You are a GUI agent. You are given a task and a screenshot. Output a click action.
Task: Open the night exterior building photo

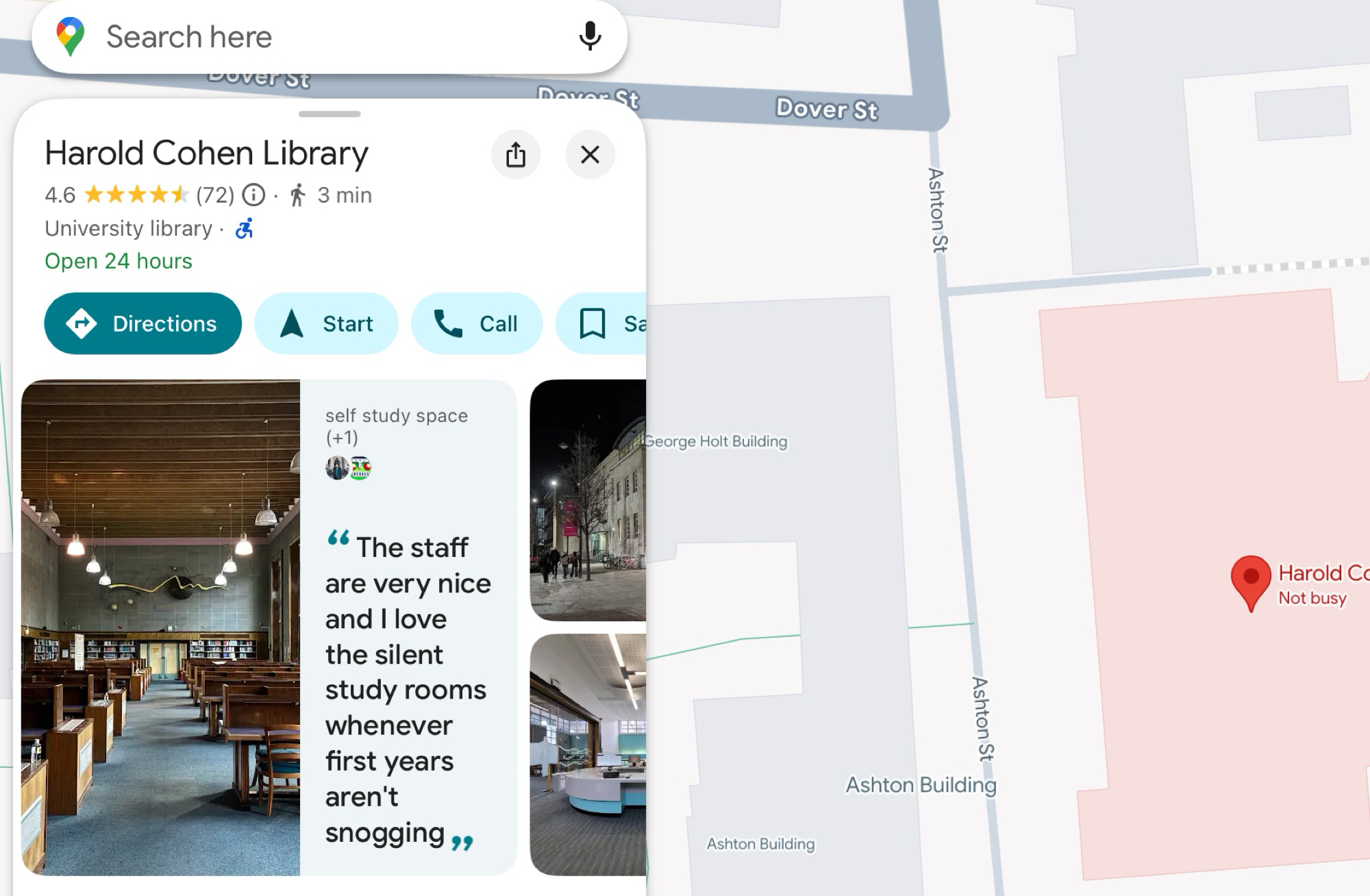click(x=588, y=500)
